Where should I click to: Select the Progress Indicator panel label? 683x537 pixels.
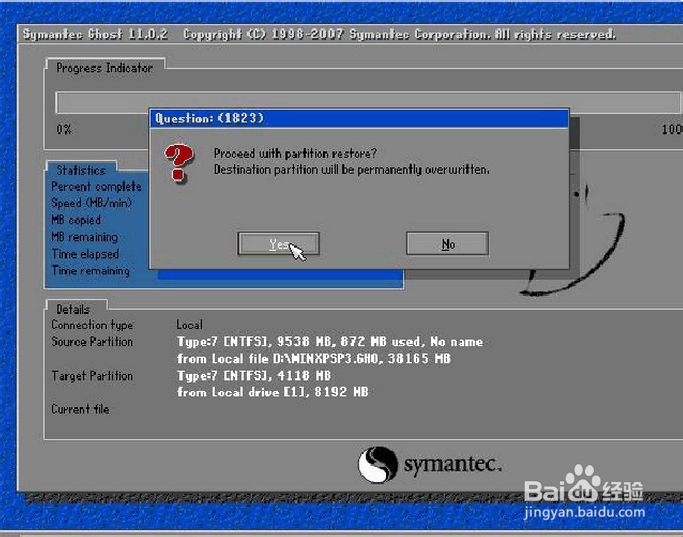pos(105,68)
